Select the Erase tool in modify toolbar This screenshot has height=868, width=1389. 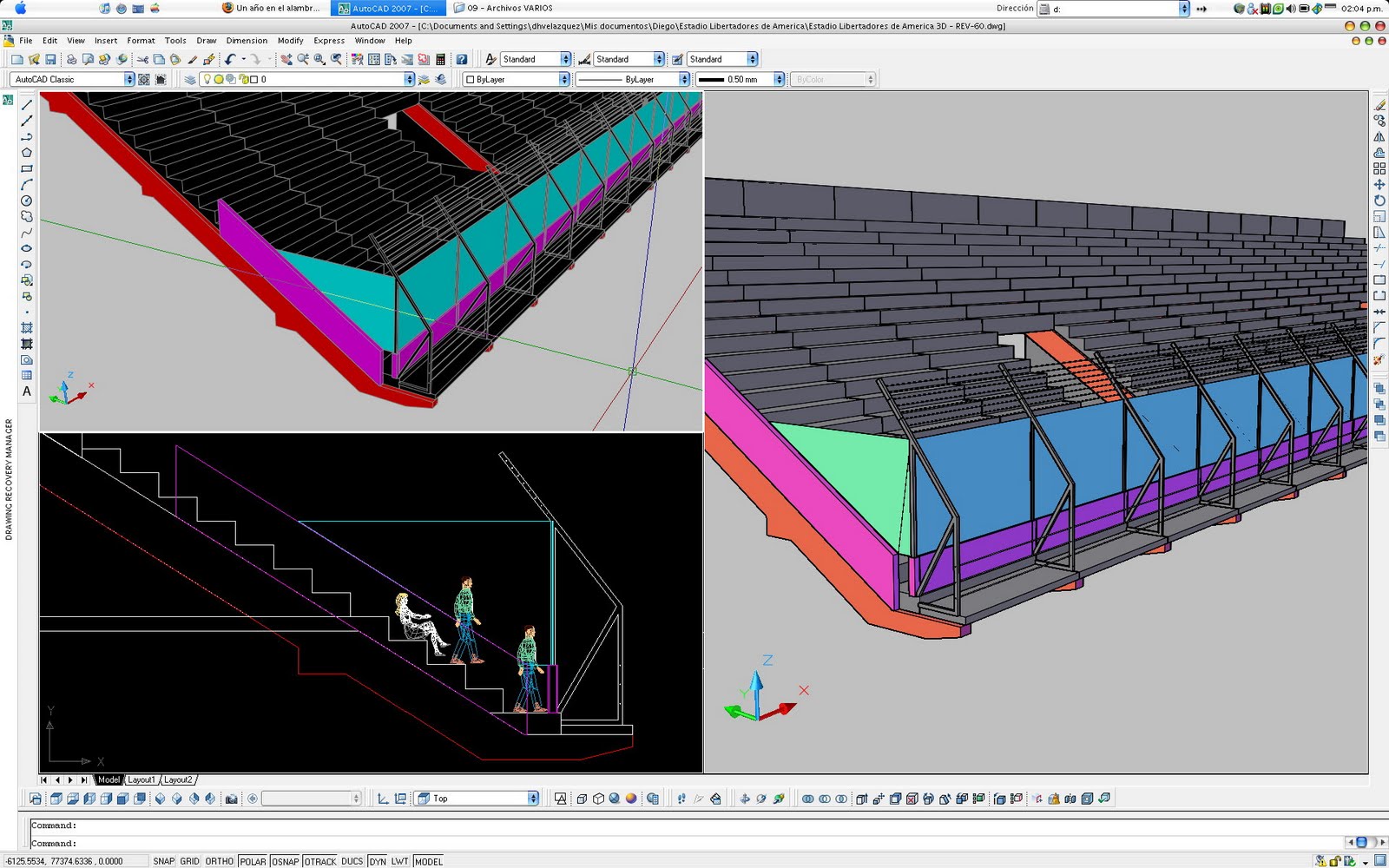tap(1379, 105)
